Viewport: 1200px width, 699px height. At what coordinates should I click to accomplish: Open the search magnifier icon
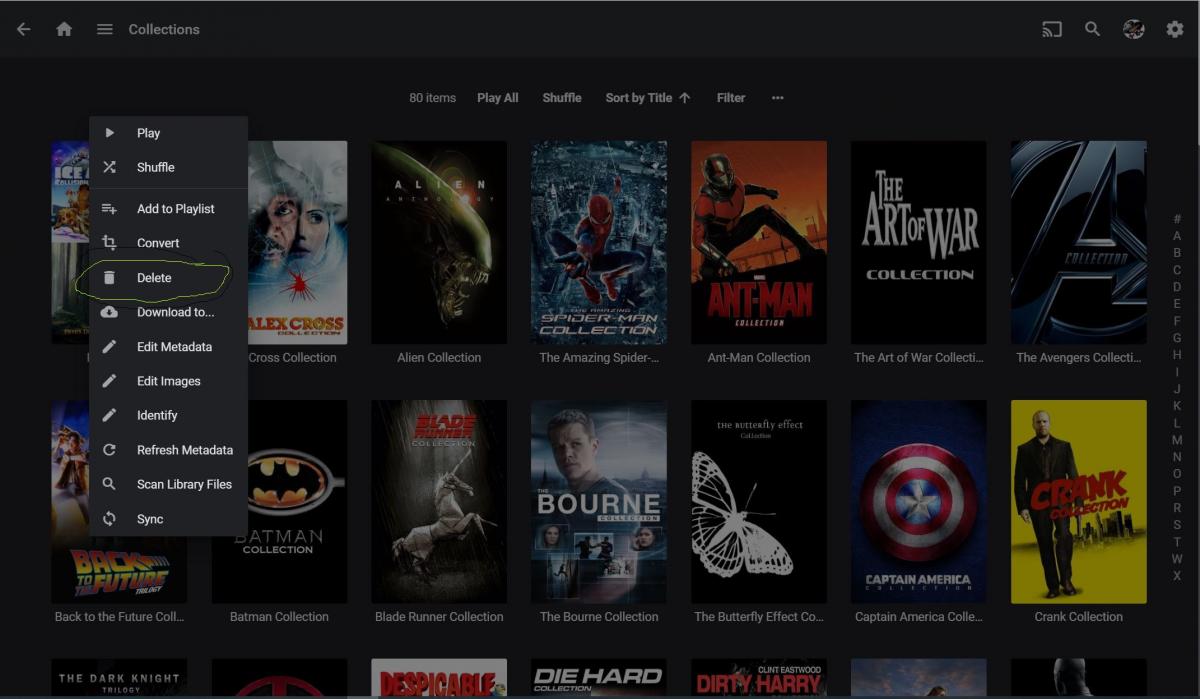click(1093, 29)
